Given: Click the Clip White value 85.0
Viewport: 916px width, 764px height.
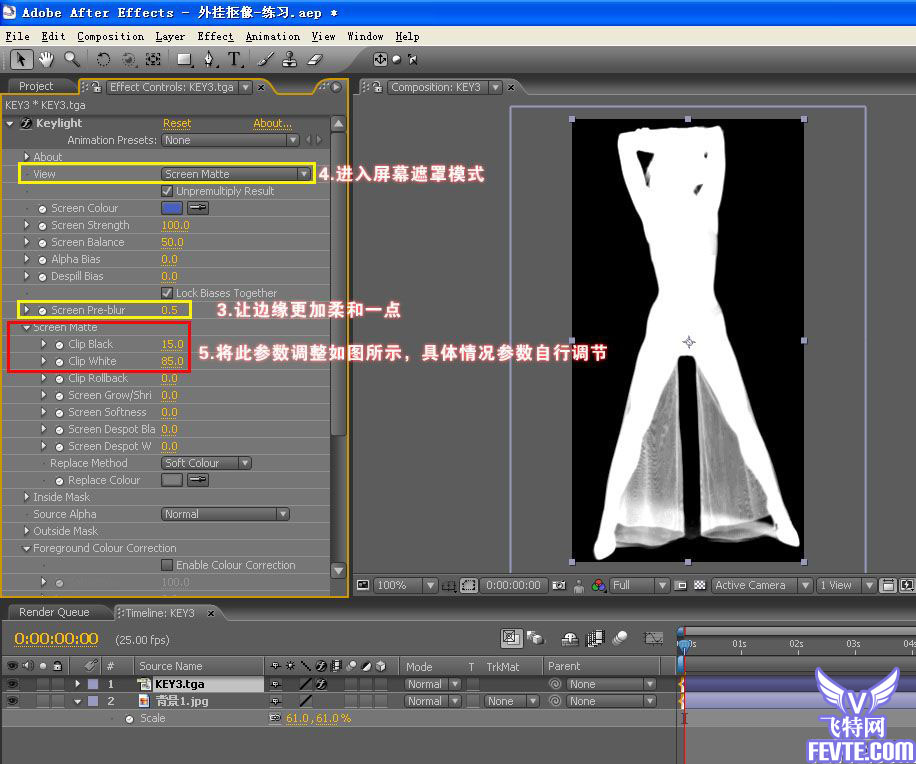Looking at the screenshot, I should (173, 361).
